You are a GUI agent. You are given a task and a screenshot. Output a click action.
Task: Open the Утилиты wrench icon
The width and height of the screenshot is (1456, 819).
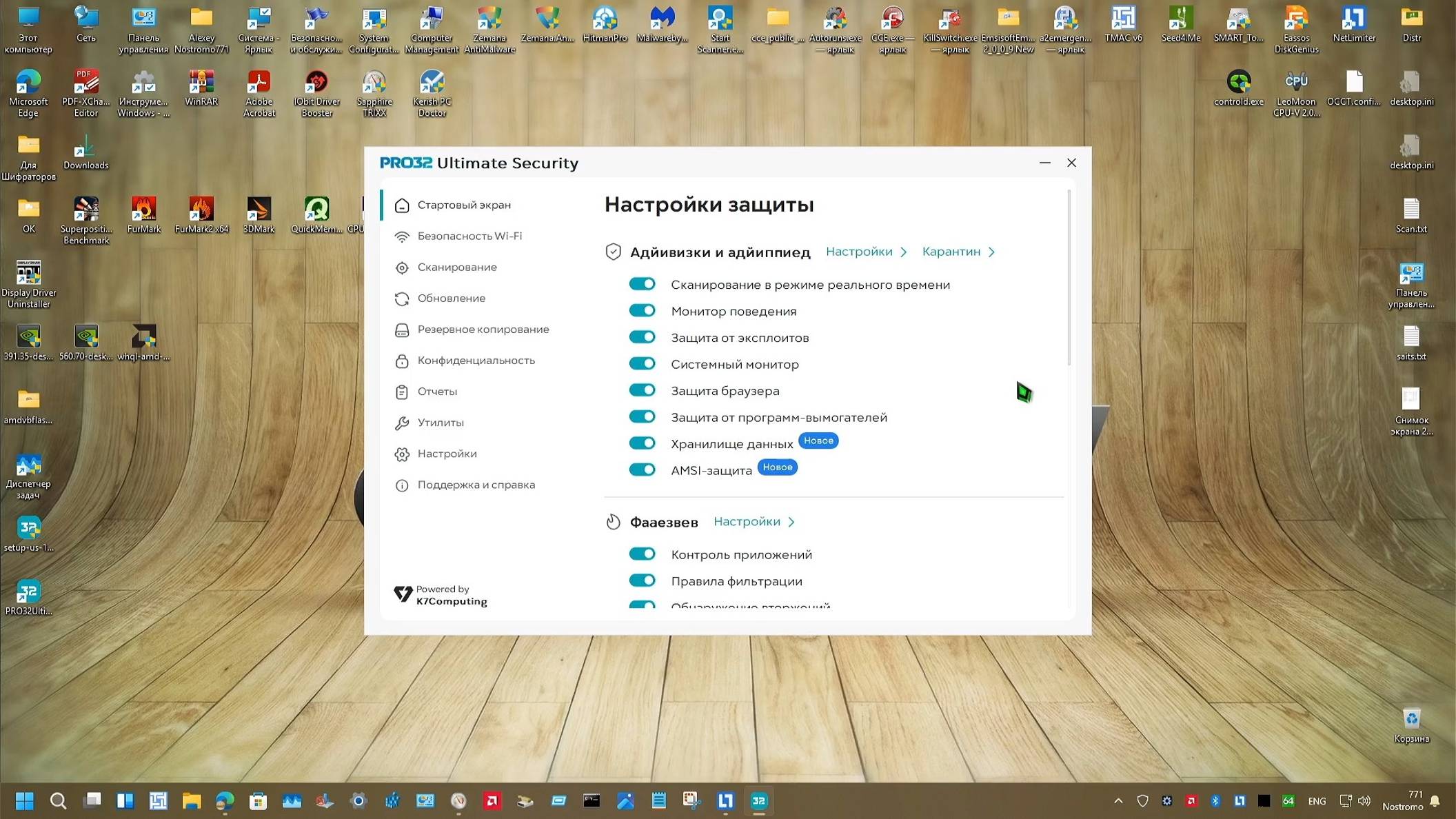coord(402,423)
